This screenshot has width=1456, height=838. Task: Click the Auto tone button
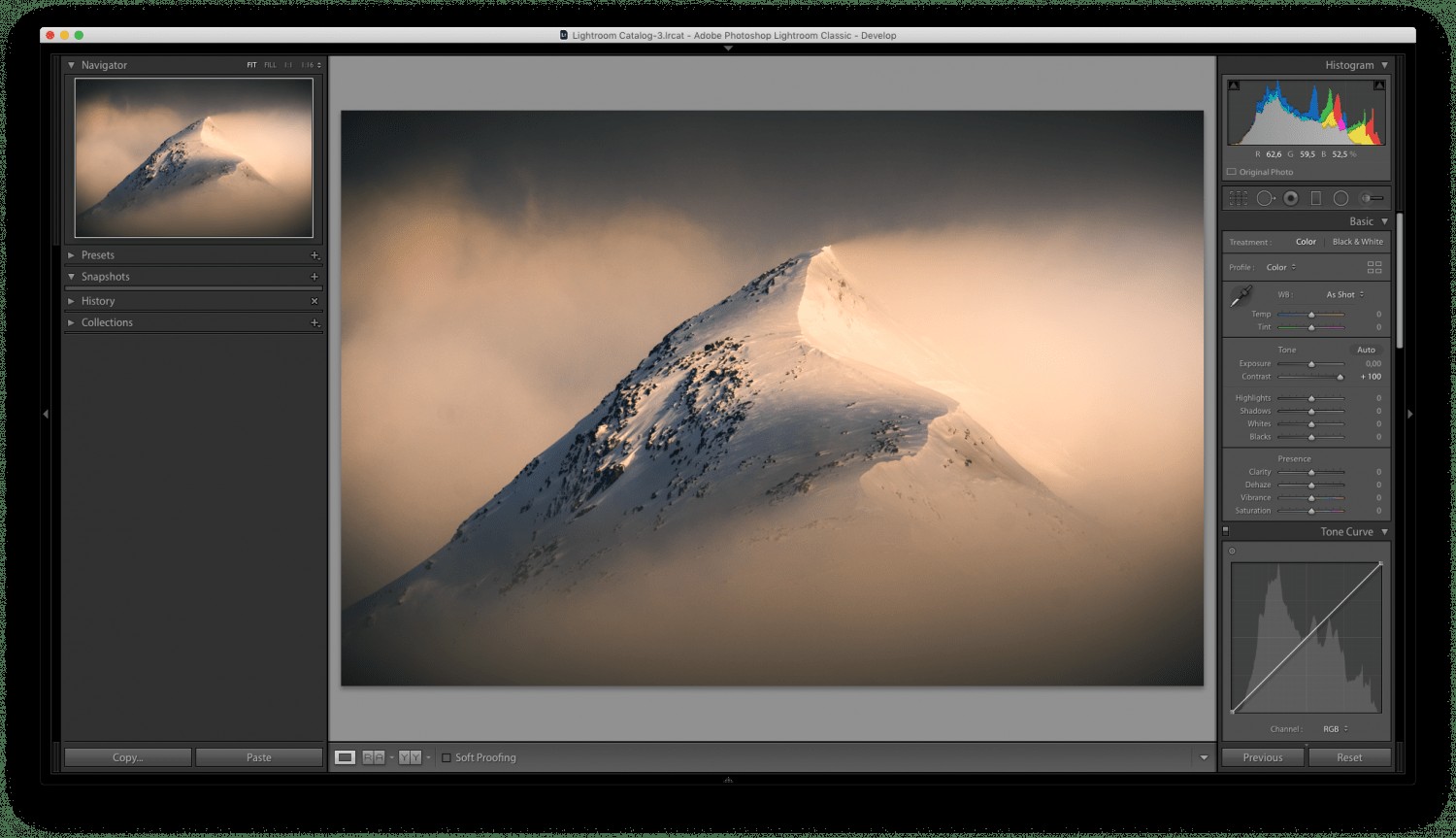coord(1367,350)
